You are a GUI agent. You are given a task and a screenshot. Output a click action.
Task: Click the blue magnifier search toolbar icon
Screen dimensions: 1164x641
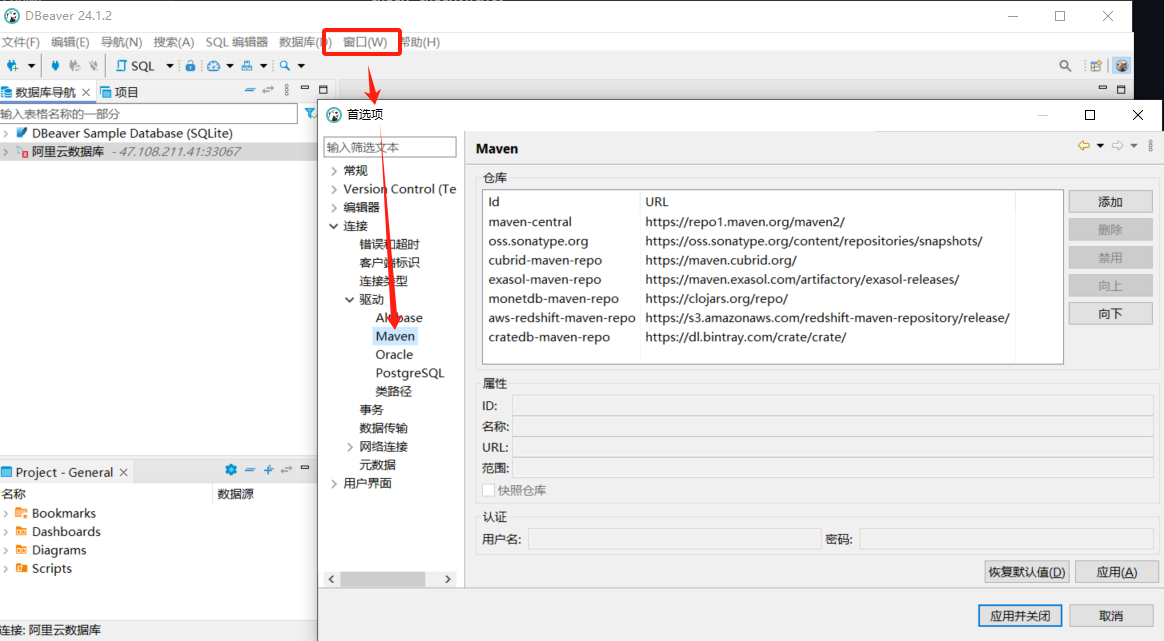[285, 65]
